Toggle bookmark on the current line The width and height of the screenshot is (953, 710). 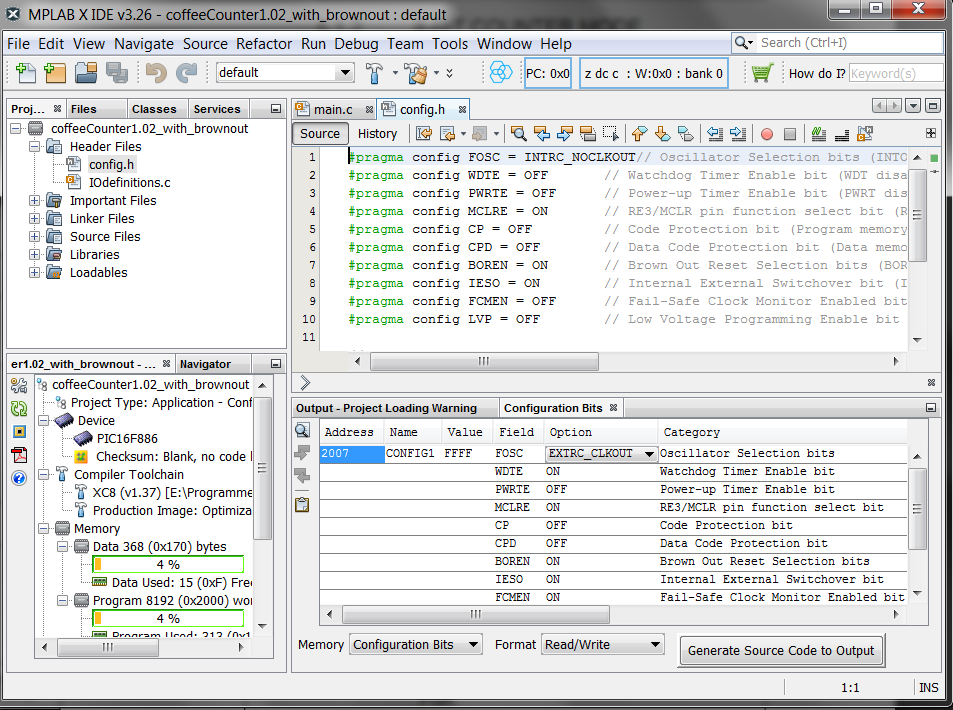tap(686, 134)
